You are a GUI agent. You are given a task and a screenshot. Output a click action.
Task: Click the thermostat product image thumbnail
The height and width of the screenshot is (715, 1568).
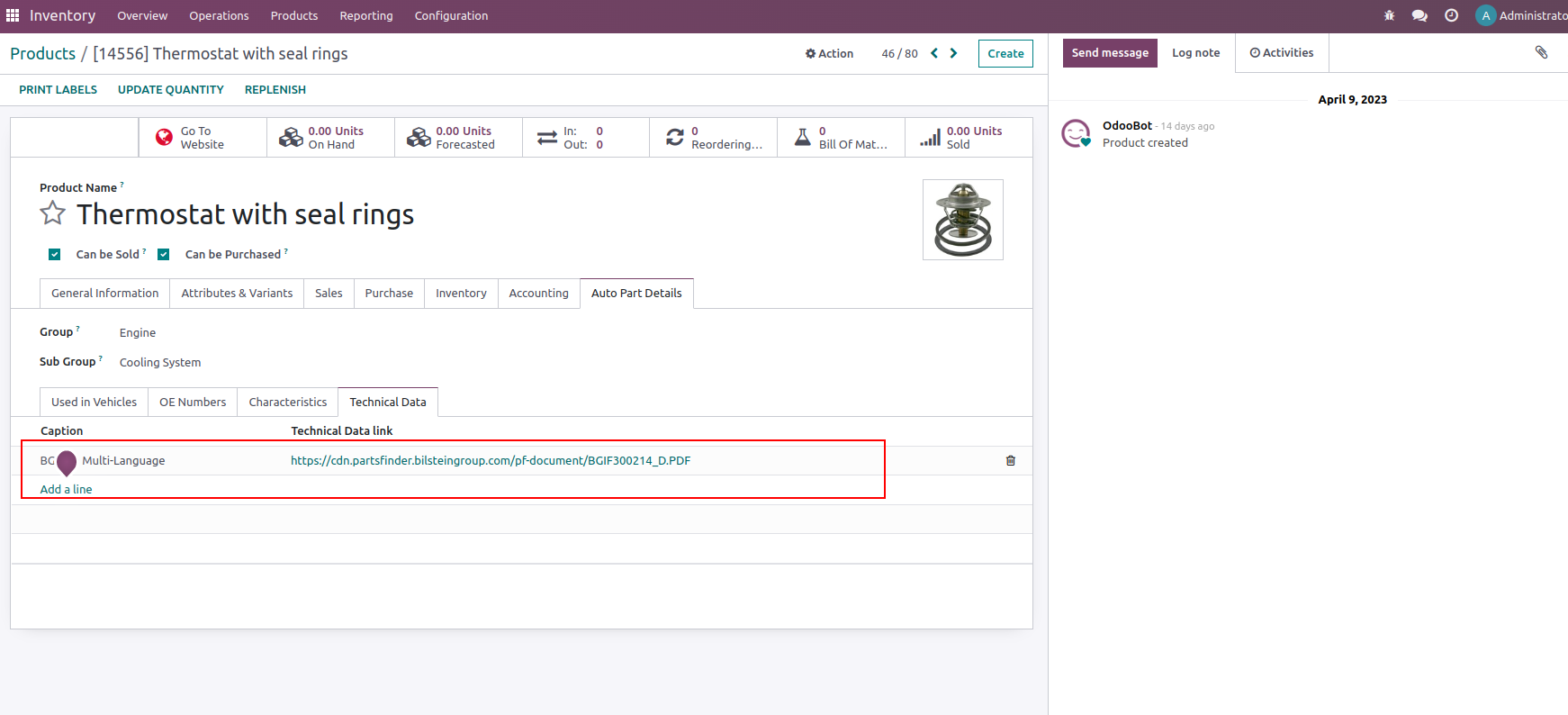pyautogui.click(x=962, y=220)
